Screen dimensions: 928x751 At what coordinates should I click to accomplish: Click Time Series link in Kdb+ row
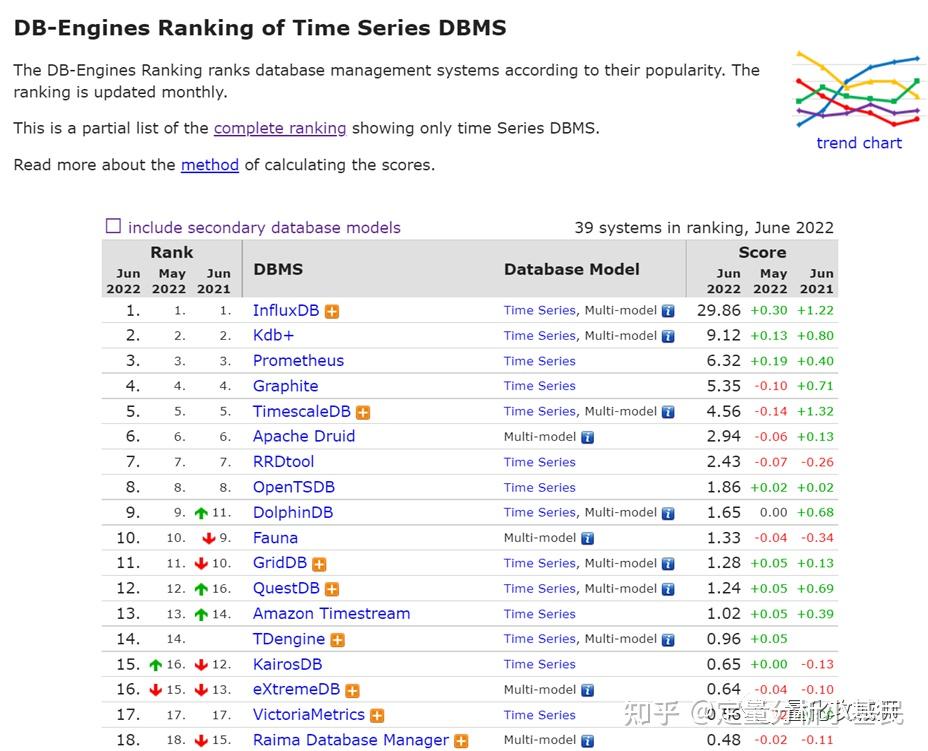coord(540,336)
